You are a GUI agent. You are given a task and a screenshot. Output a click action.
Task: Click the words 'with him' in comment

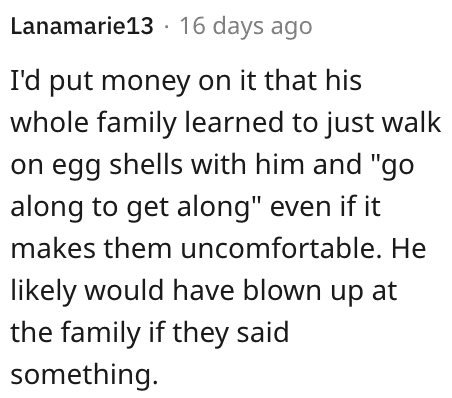(x=247, y=164)
